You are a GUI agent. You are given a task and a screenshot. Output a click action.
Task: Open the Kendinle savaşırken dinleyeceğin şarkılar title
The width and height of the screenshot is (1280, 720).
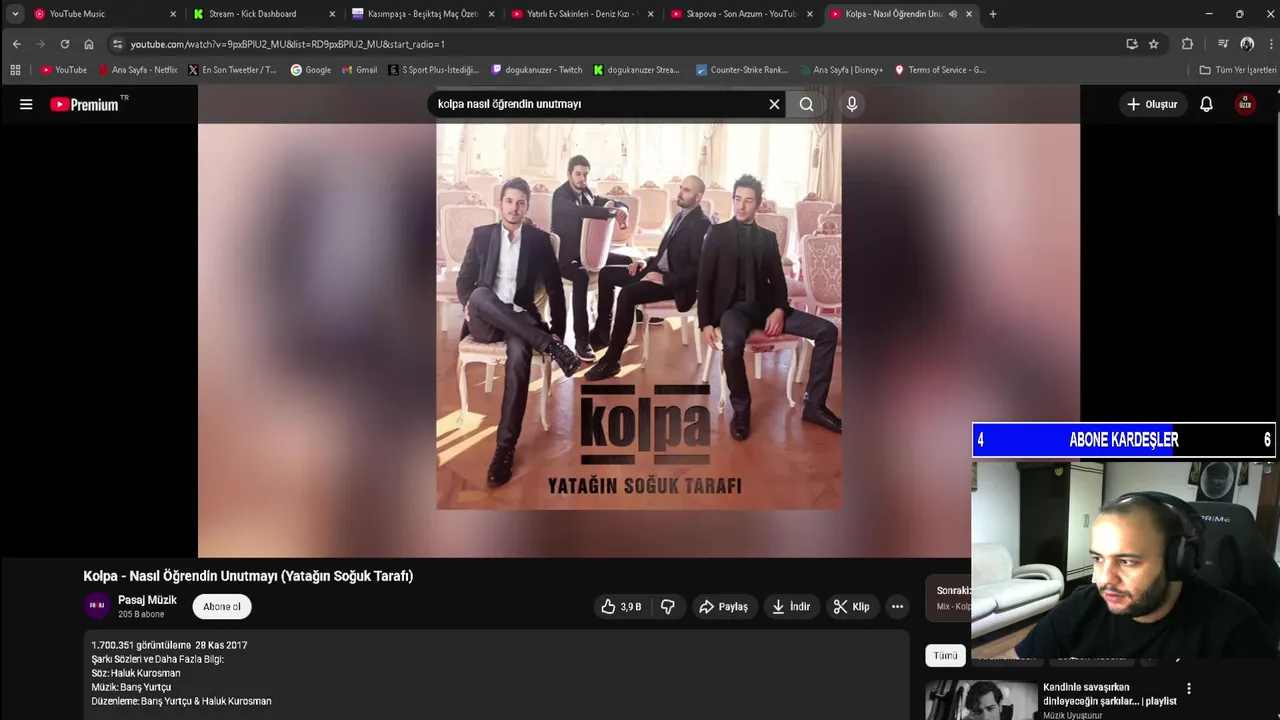tap(1109, 694)
